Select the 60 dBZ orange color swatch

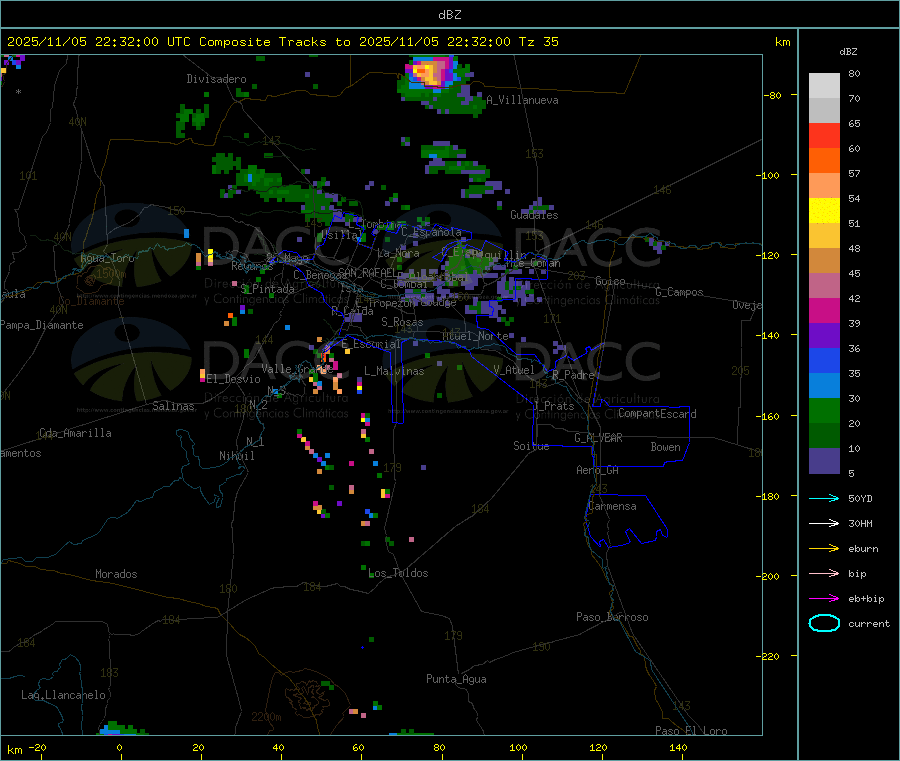[824, 161]
